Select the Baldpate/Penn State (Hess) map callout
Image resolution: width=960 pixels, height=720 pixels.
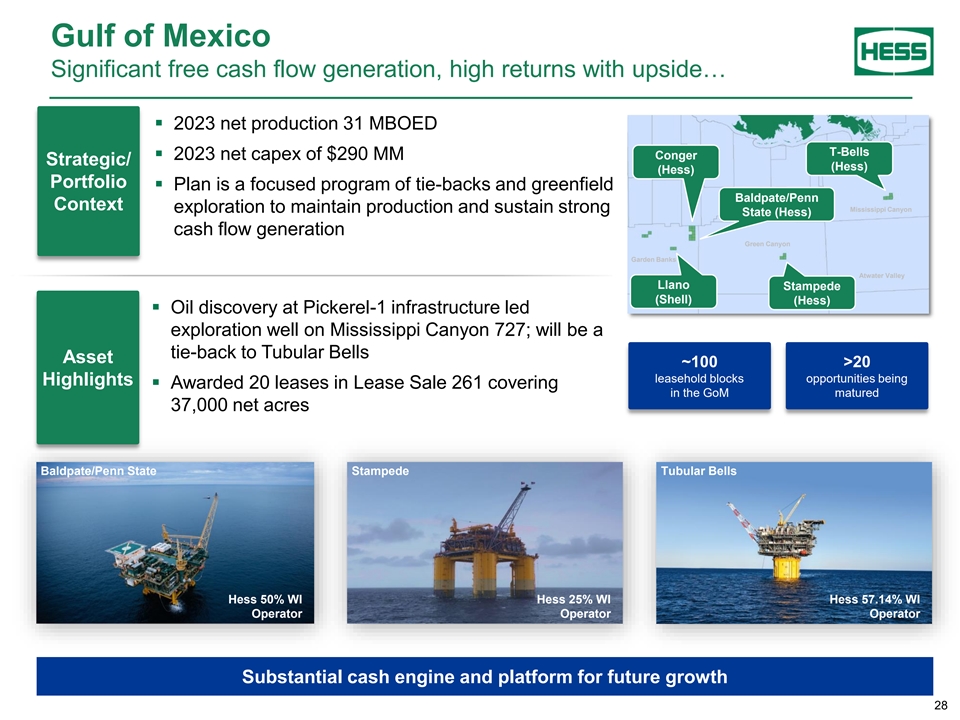[x=776, y=205]
